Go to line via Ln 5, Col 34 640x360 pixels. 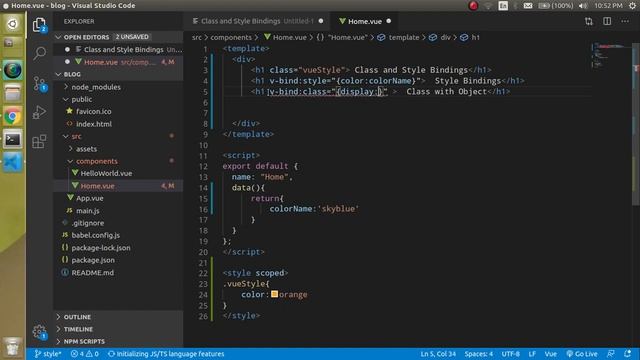click(x=438, y=354)
